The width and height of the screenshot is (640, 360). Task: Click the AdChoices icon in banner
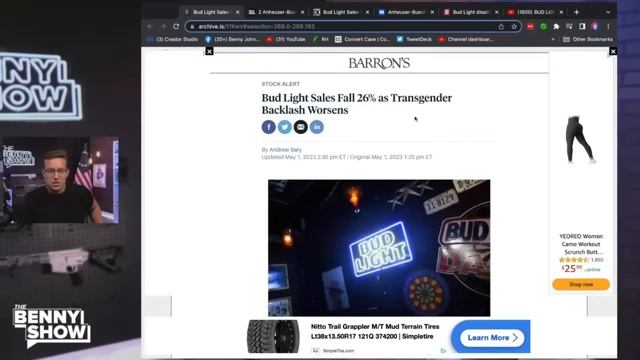[x=444, y=351]
